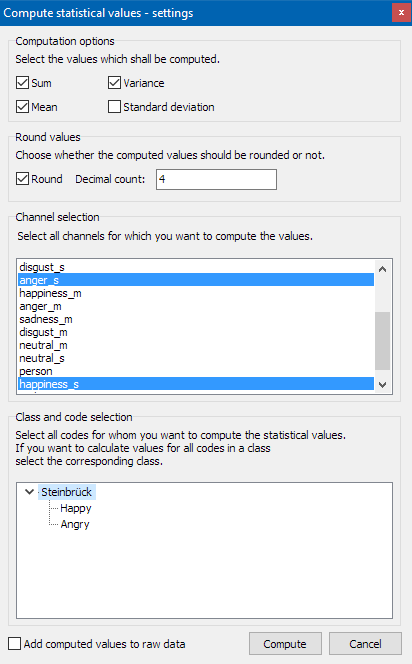Screen dimensions: 412x664
Task: Disable the Variance option
Action: pos(114,83)
